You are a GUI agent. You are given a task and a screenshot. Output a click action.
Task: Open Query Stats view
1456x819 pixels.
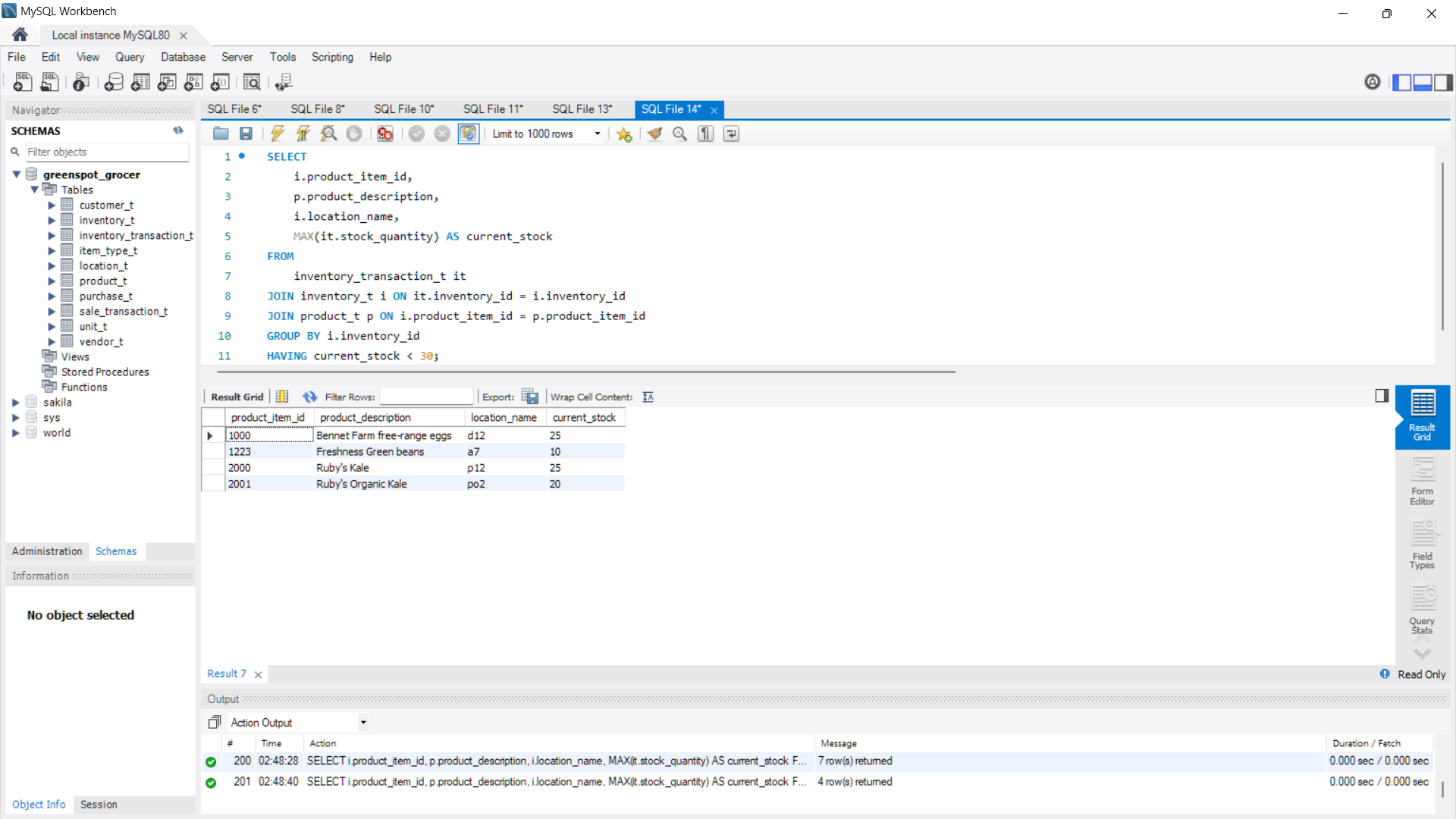tap(1422, 610)
